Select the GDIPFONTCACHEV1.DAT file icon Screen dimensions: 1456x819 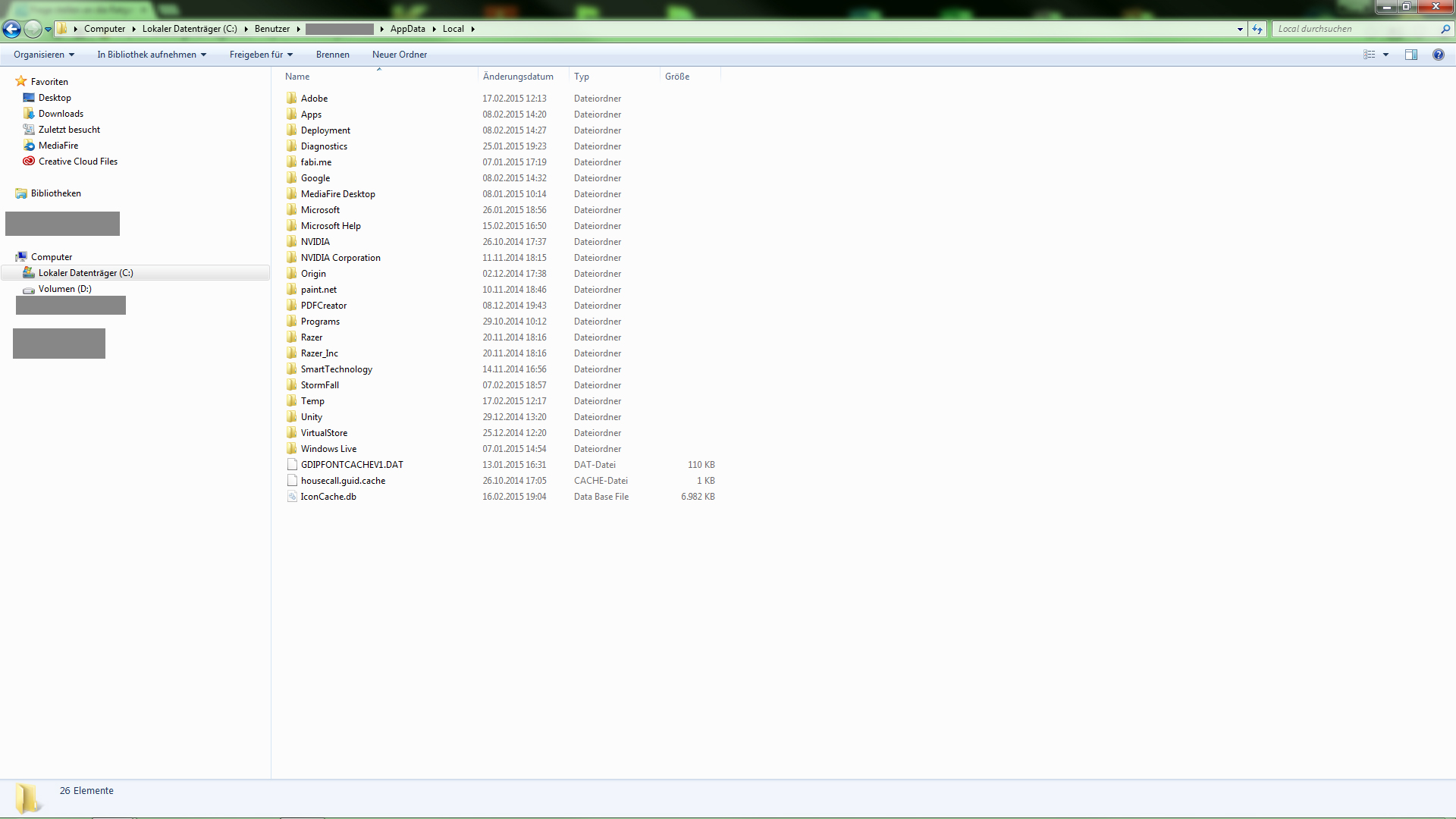pos(292,465)
